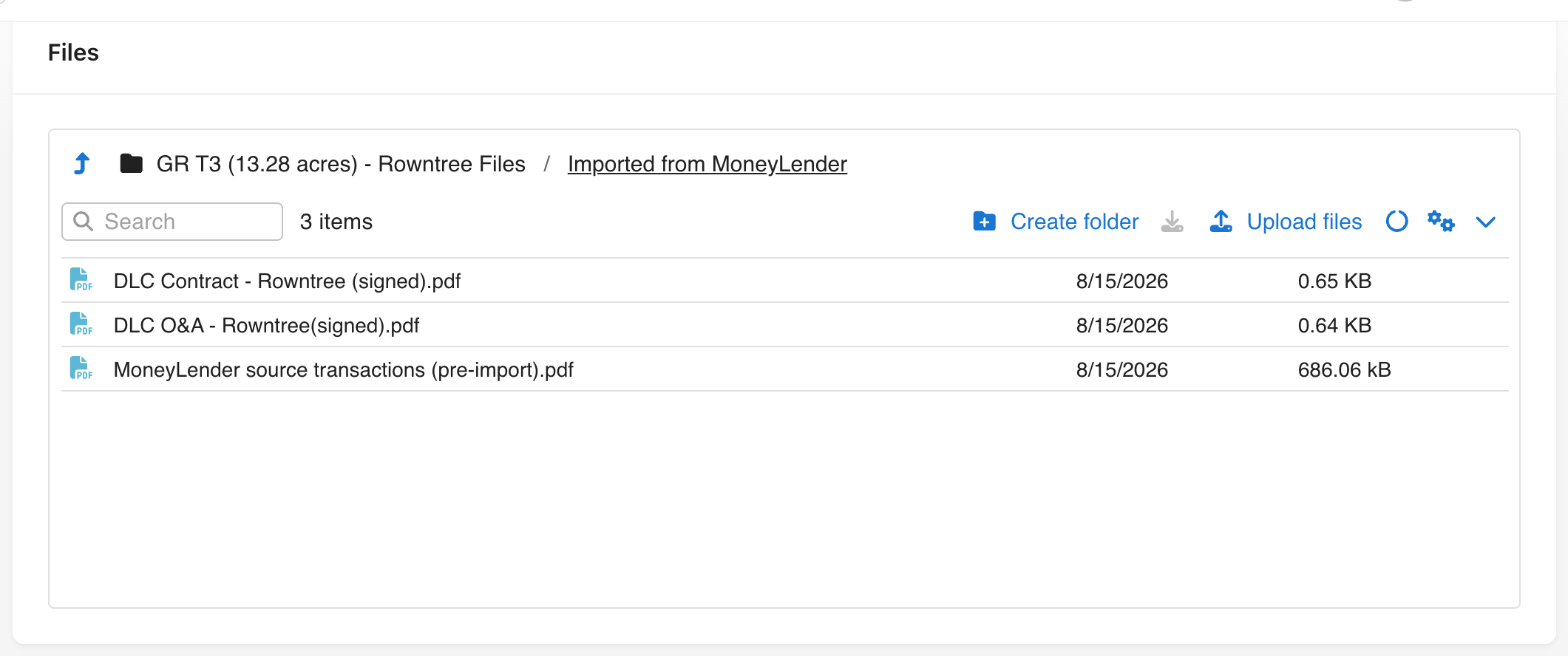
Task: Open GR T3 Rowntree Files breadcrumb
Action: [x=341, y=164]
